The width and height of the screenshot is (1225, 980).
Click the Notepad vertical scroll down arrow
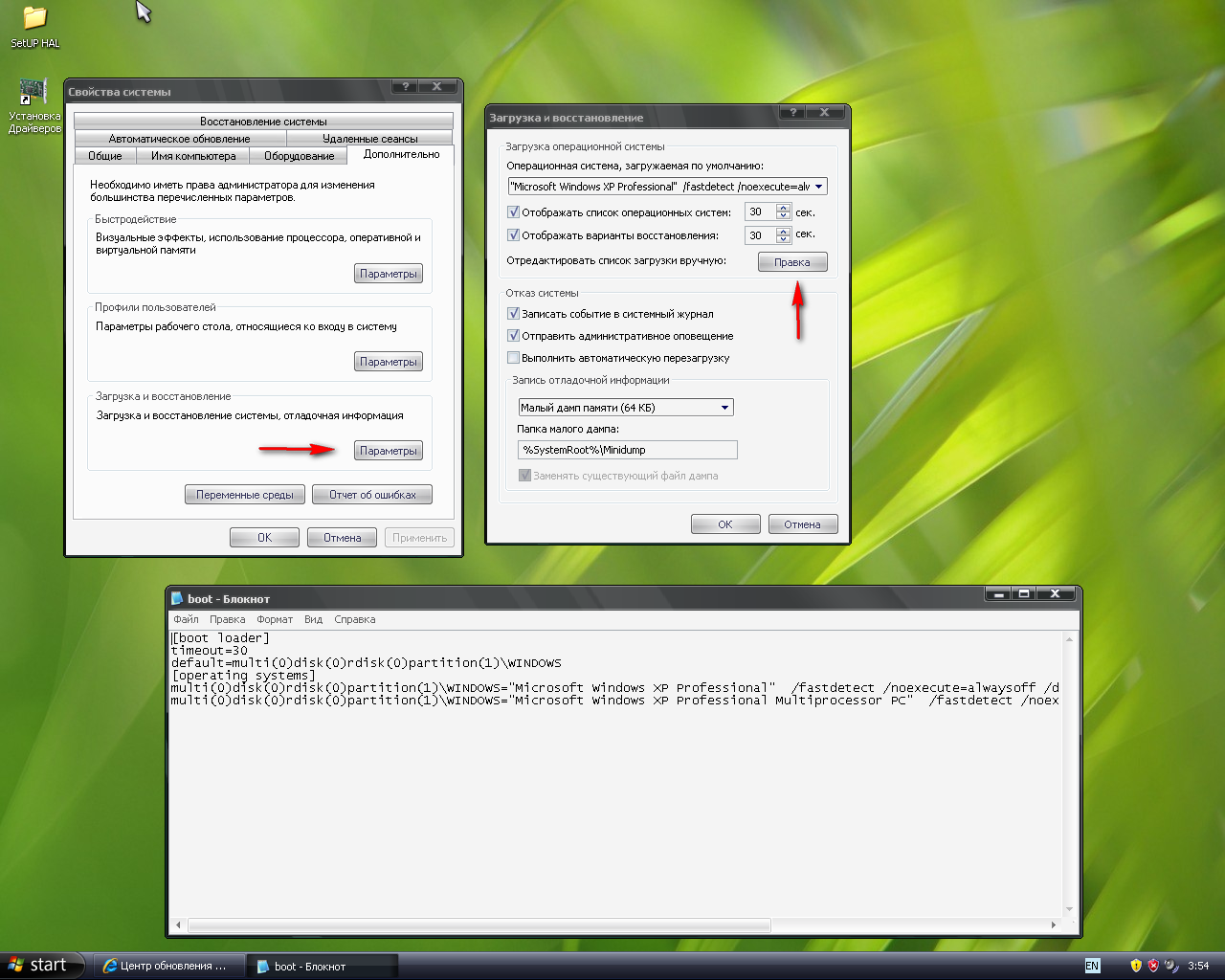1070,910
